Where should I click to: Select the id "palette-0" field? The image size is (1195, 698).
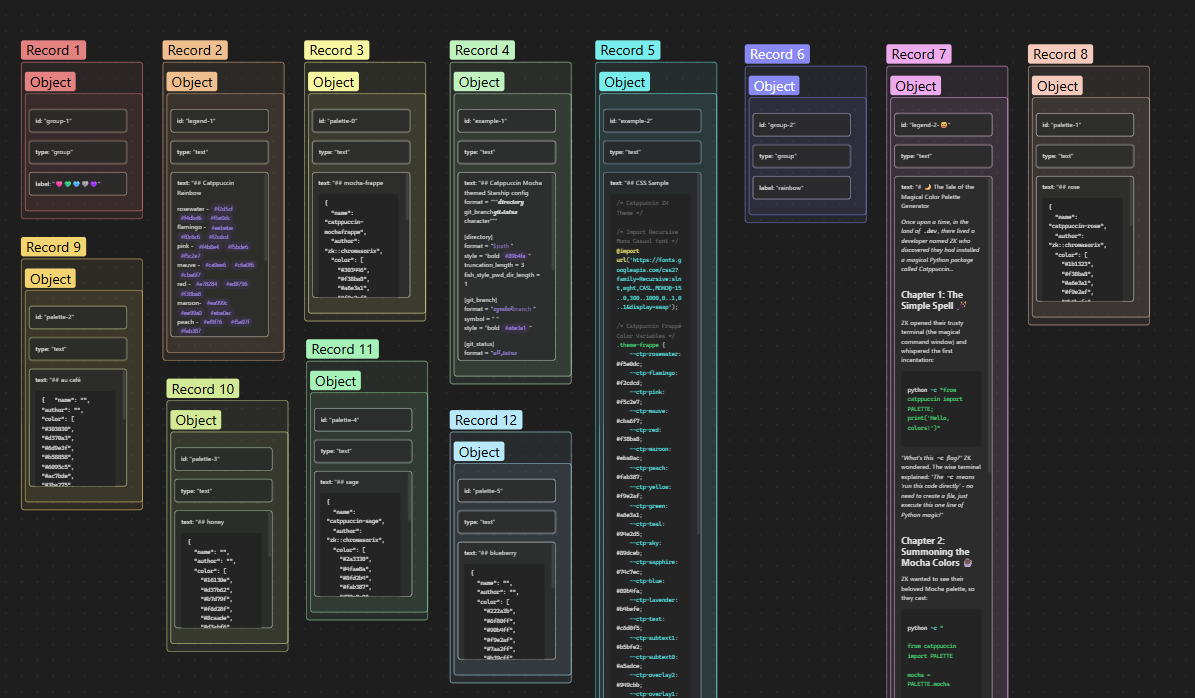tap(361, 120)
